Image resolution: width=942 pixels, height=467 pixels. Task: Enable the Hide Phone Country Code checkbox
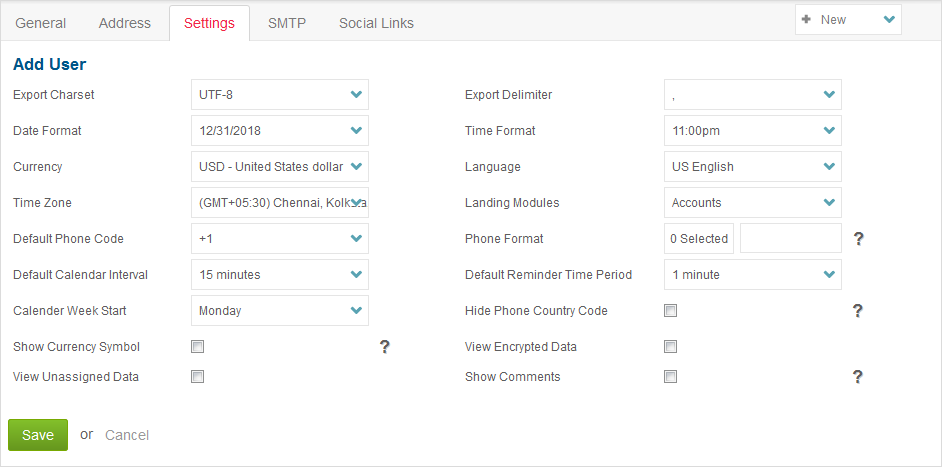point(670,311)
